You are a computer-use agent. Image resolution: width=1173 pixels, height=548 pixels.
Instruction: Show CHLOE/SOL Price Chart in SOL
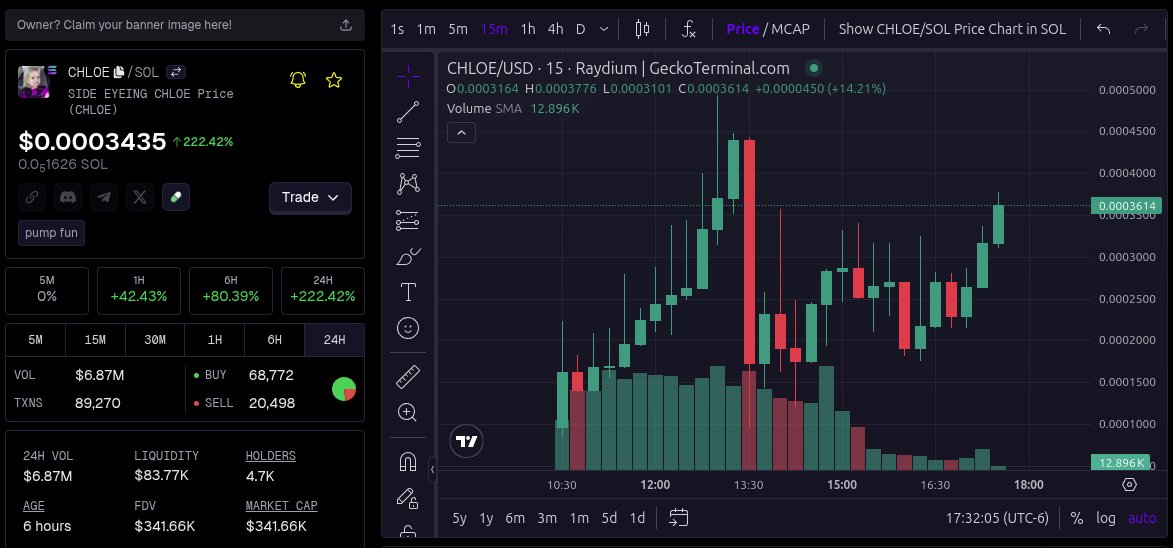tap(952, 29)
